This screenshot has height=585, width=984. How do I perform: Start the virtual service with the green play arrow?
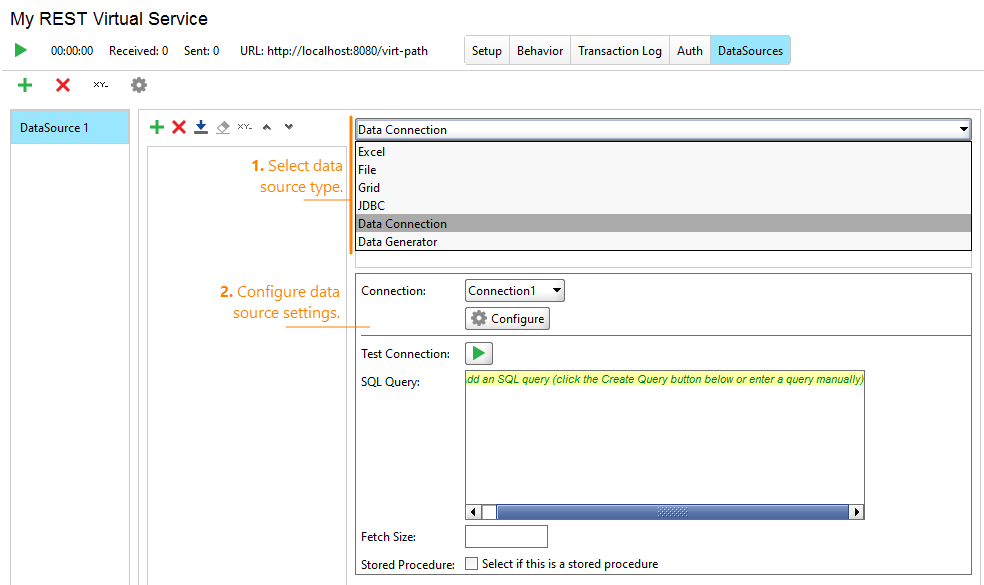tap(19, 49)
